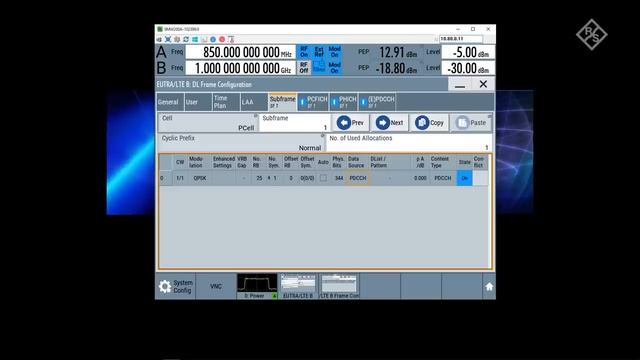The width and height of the screenshot is (640, 360).
Task: Check the Auto checkbox in allocation row
Action: 323,178
